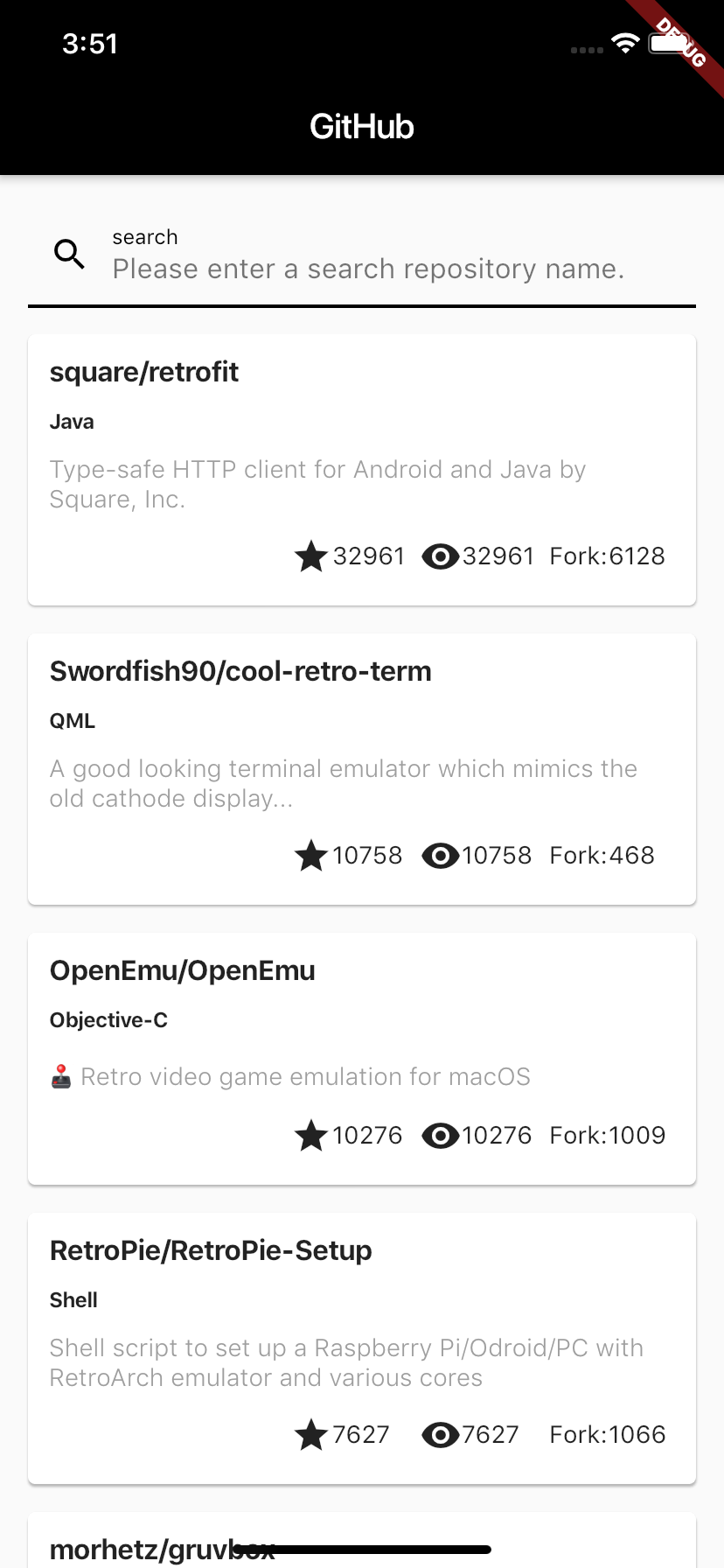Click the star icon on Swordfish90/cool-retro-term

point(311,856)
